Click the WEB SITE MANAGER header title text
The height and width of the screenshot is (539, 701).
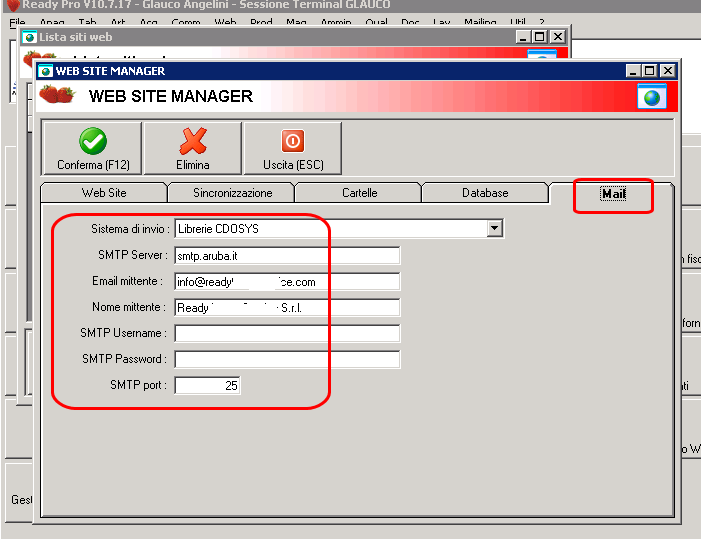171,96
